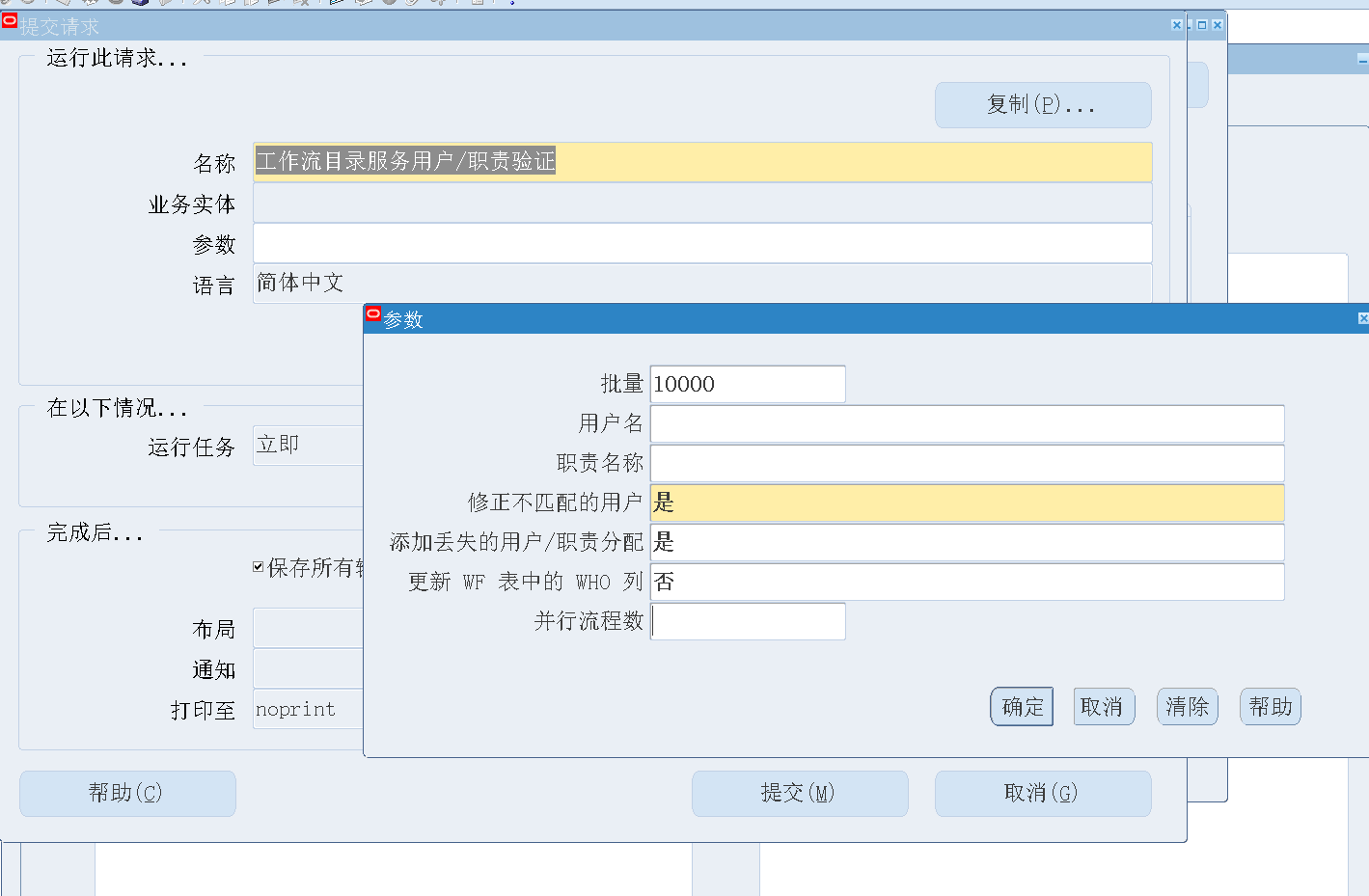Click the 用户名 parameter field
This screenshot has width=1369, height=896.
[x=967, y=423]
